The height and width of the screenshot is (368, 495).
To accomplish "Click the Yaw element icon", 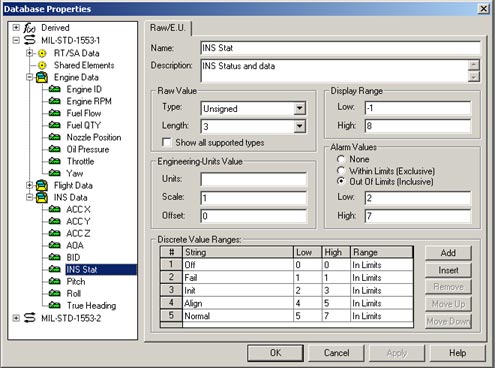I will [55, 173].
